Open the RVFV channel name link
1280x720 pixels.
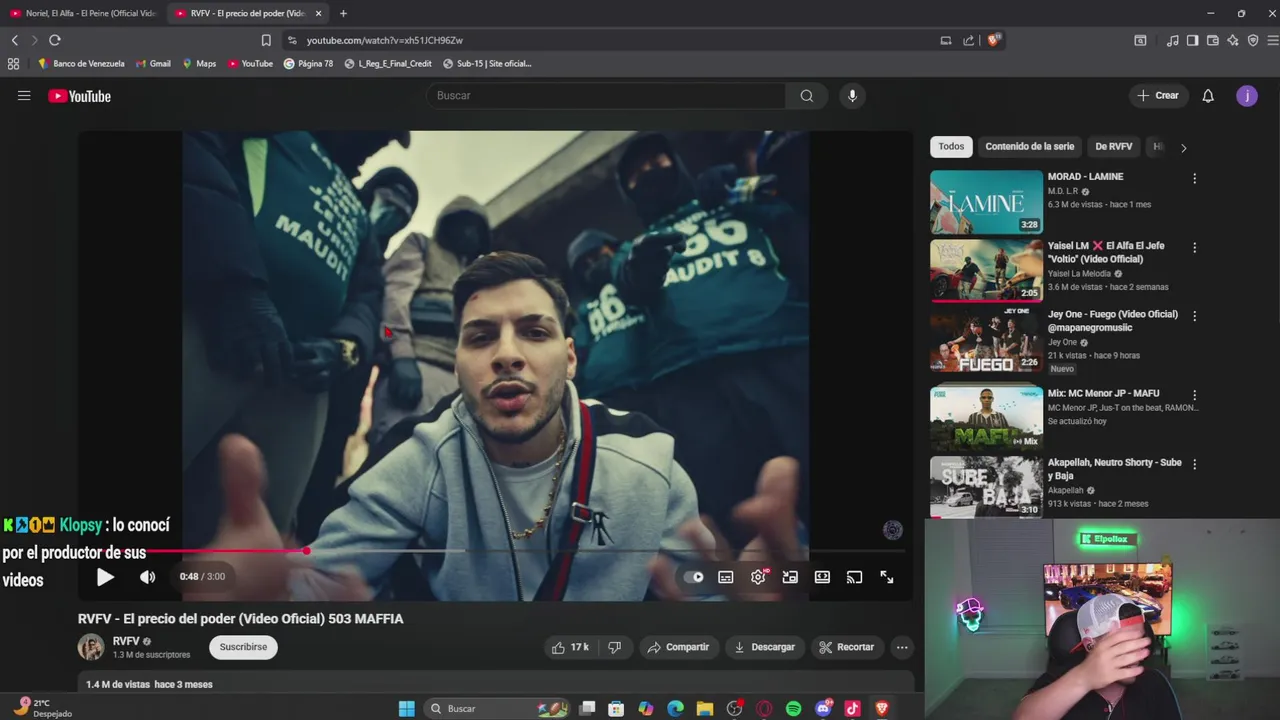tap(126, 641)
